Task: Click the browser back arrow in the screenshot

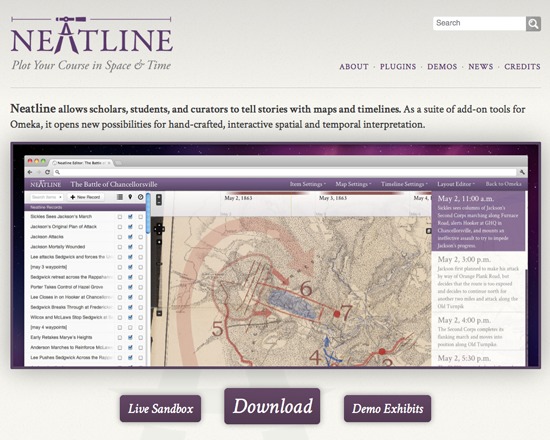Action: click(30, 172)
